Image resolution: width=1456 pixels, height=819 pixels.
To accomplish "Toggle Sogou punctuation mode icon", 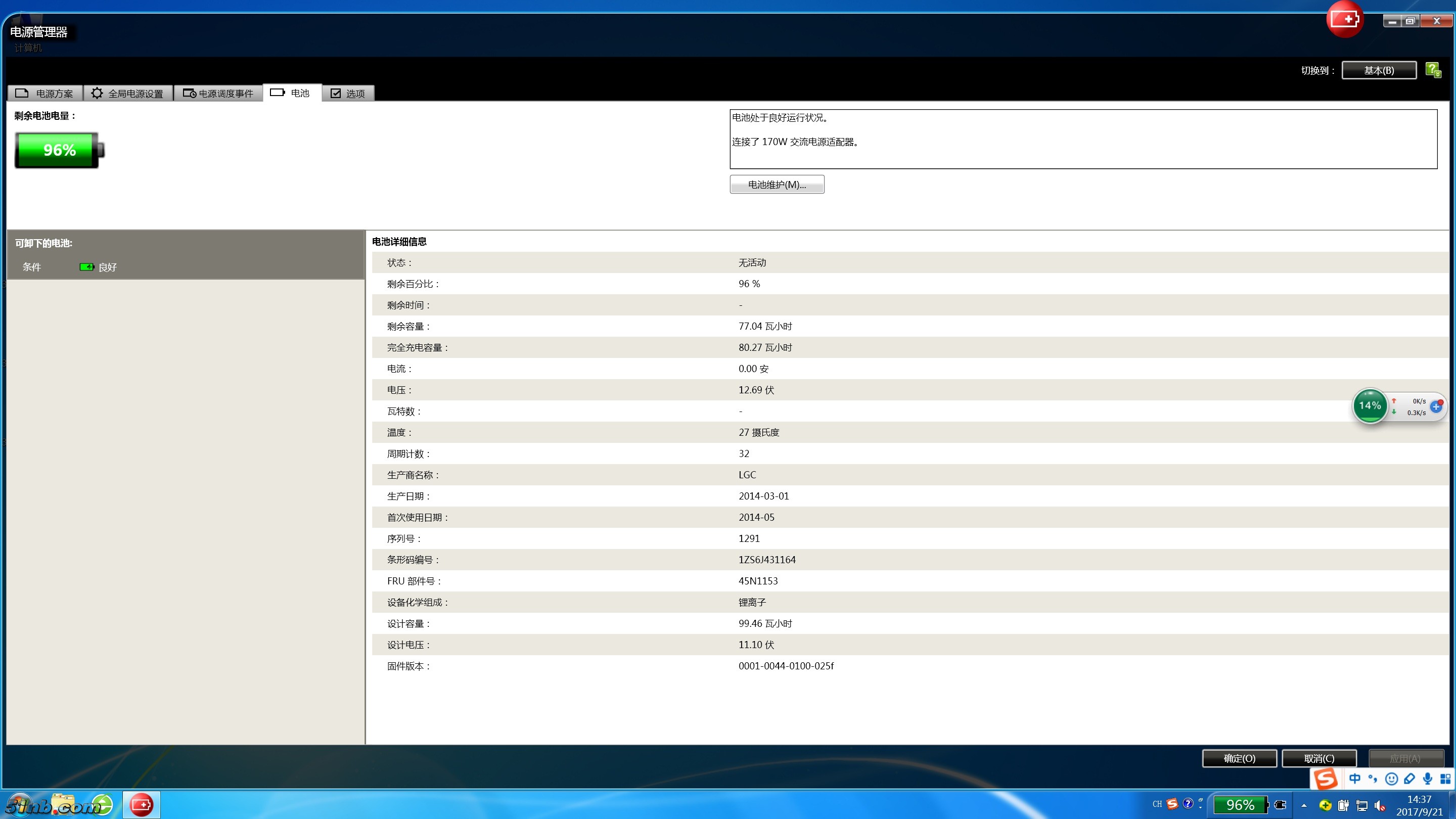I will (x=1373, y=779).
